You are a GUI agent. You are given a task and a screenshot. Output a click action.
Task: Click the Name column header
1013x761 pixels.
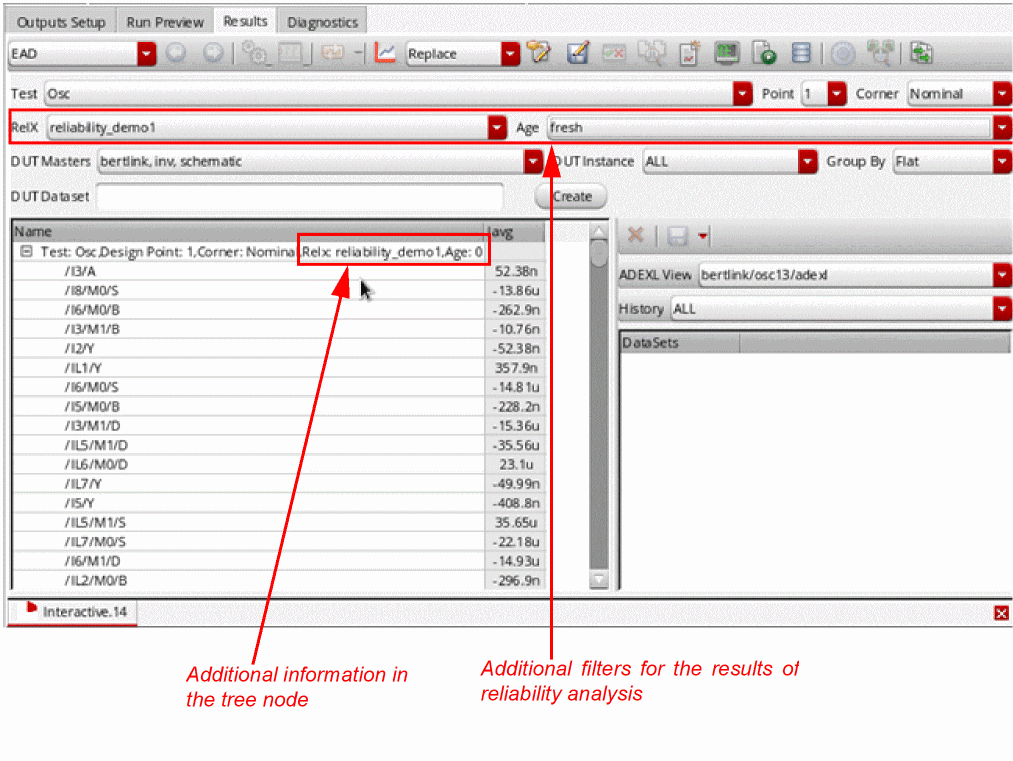tap(248, 231)
